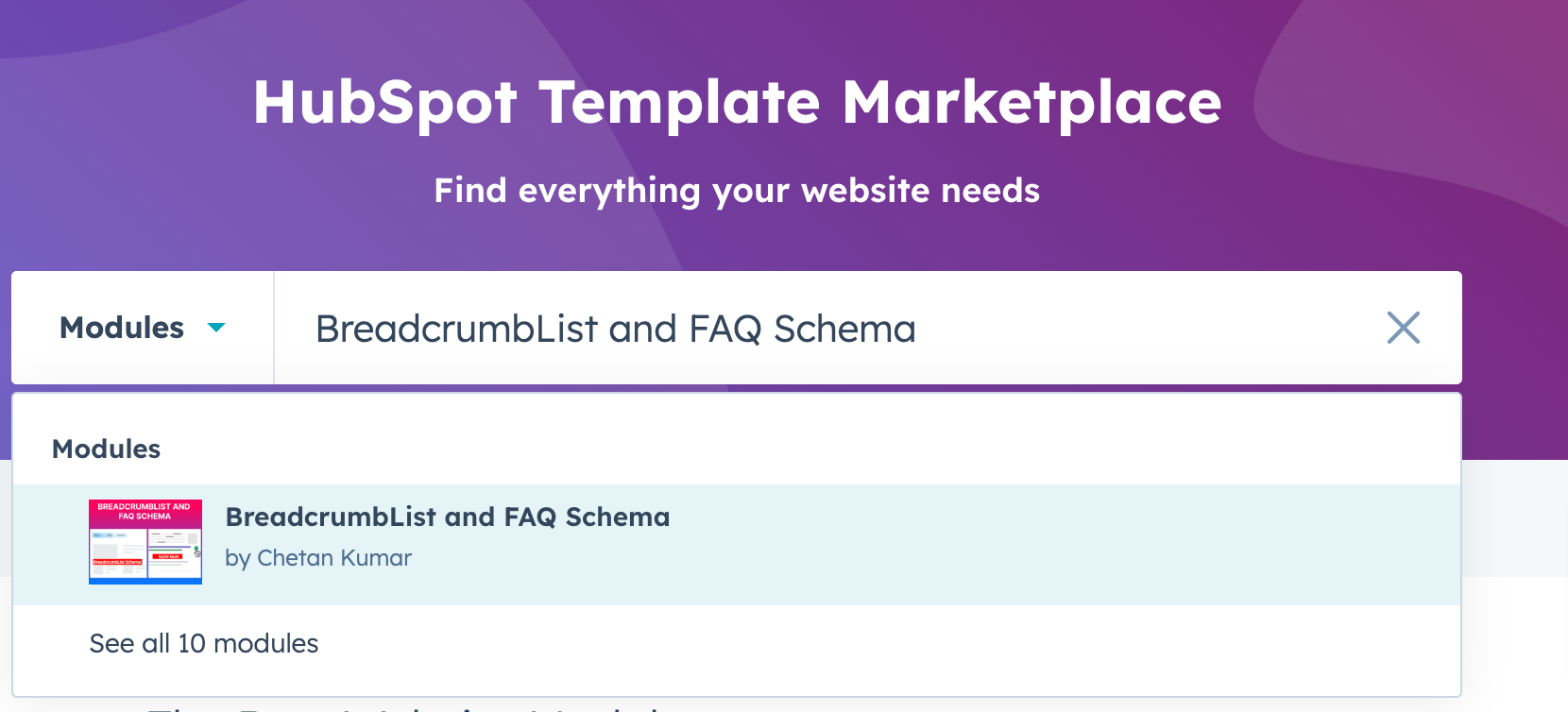This screenshot has width=1568, height=712.
Task: Open the Modules category dropdown caret
Action: 216,328
